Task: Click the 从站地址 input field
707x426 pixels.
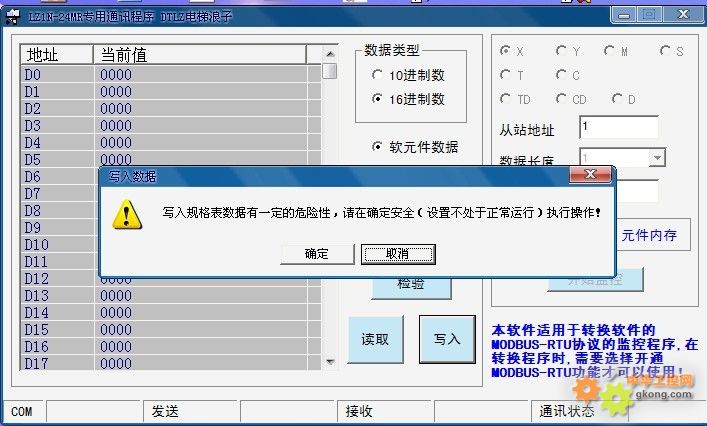Action: coord(618,128)
